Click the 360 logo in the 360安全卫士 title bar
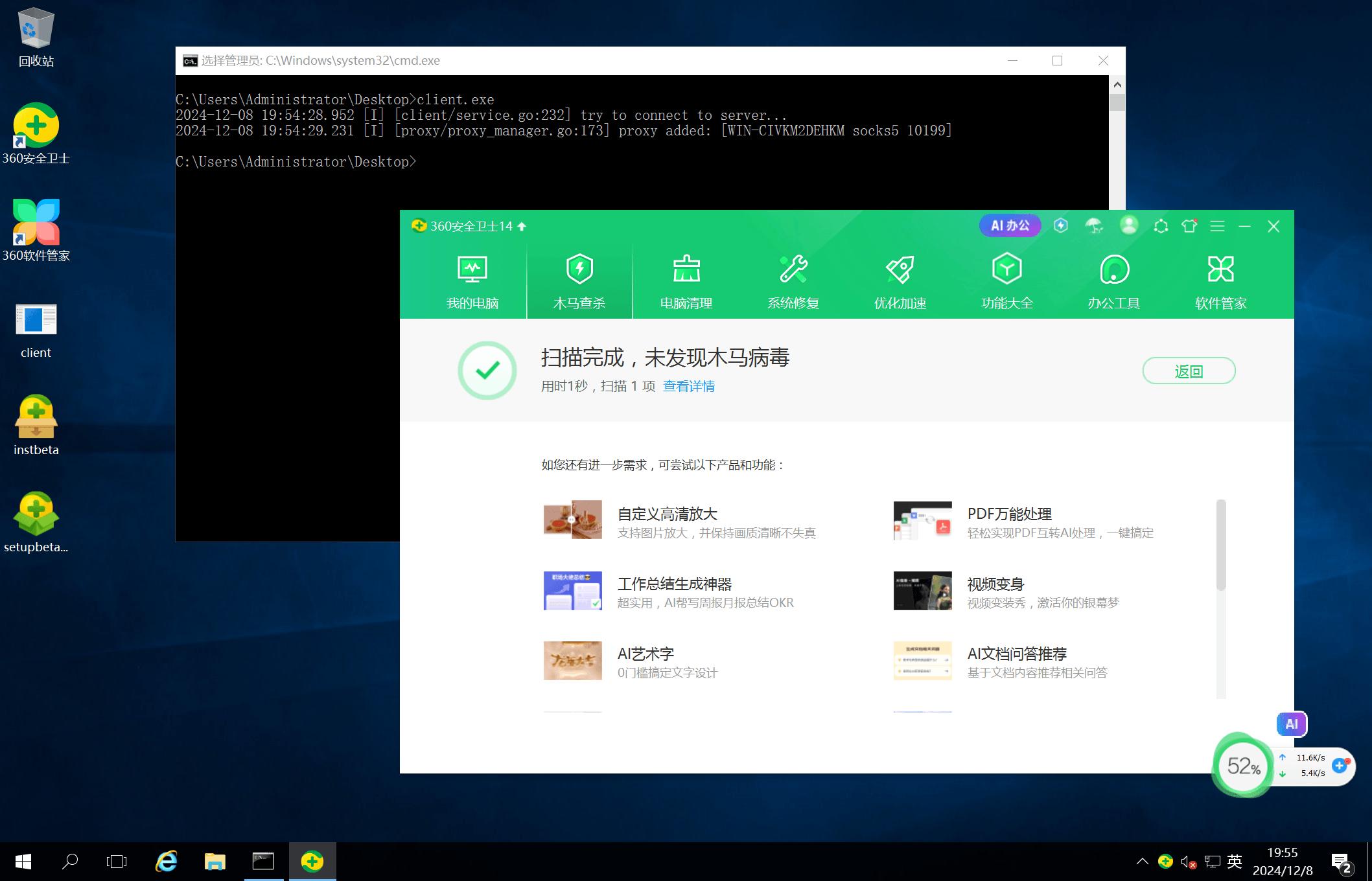 coord(419,225)
